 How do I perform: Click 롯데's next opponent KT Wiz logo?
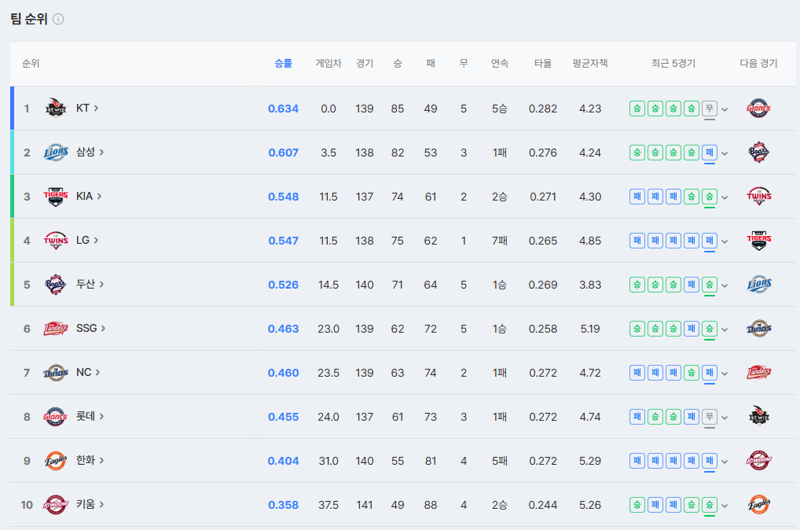pos(759,416)
